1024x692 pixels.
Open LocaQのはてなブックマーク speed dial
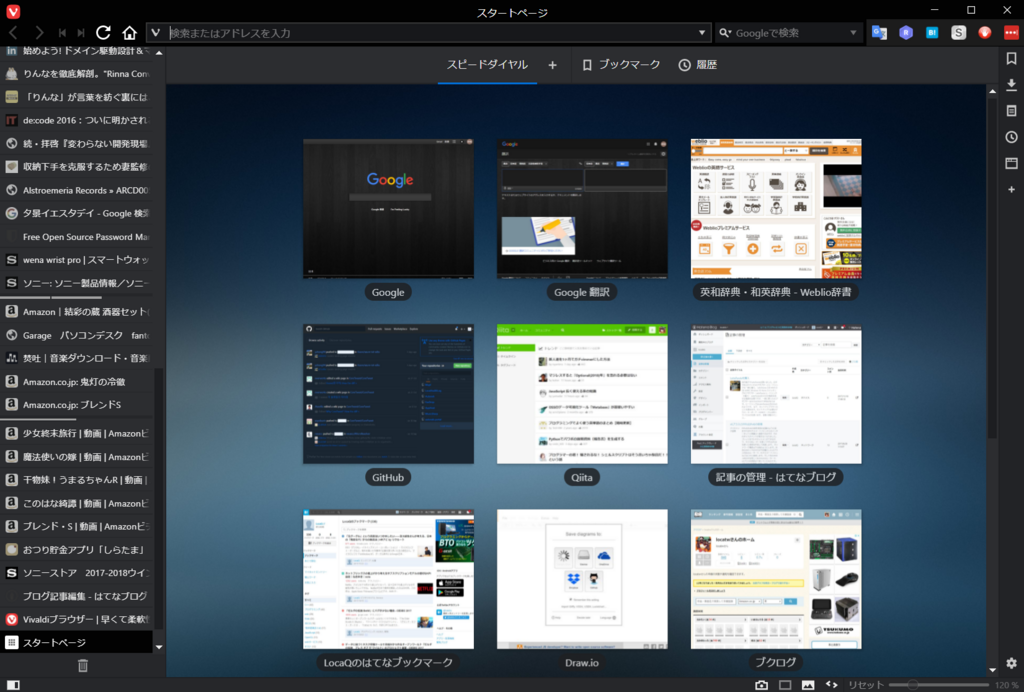coord(388,580)
